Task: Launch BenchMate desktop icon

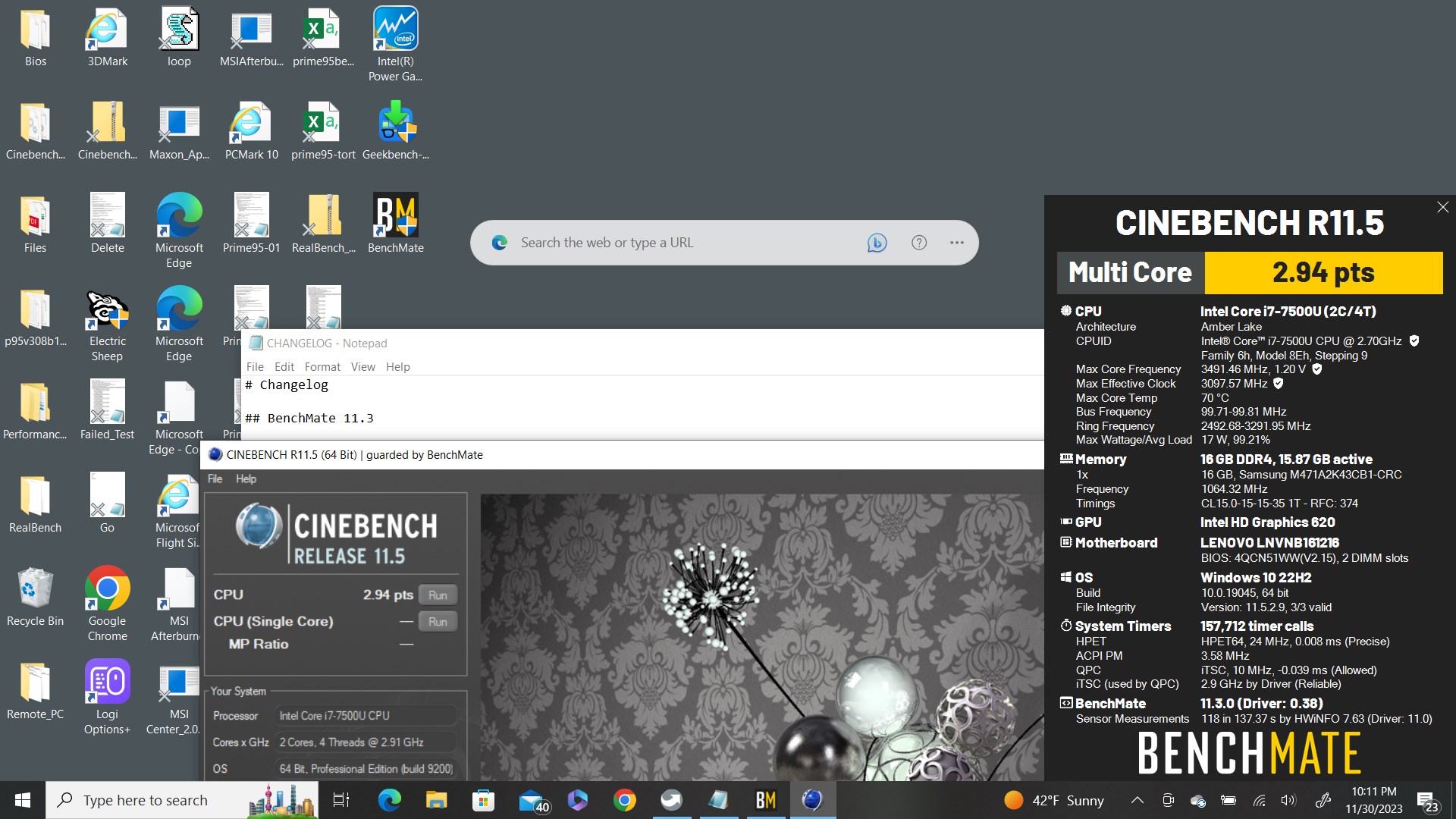Action: point(395,224)
